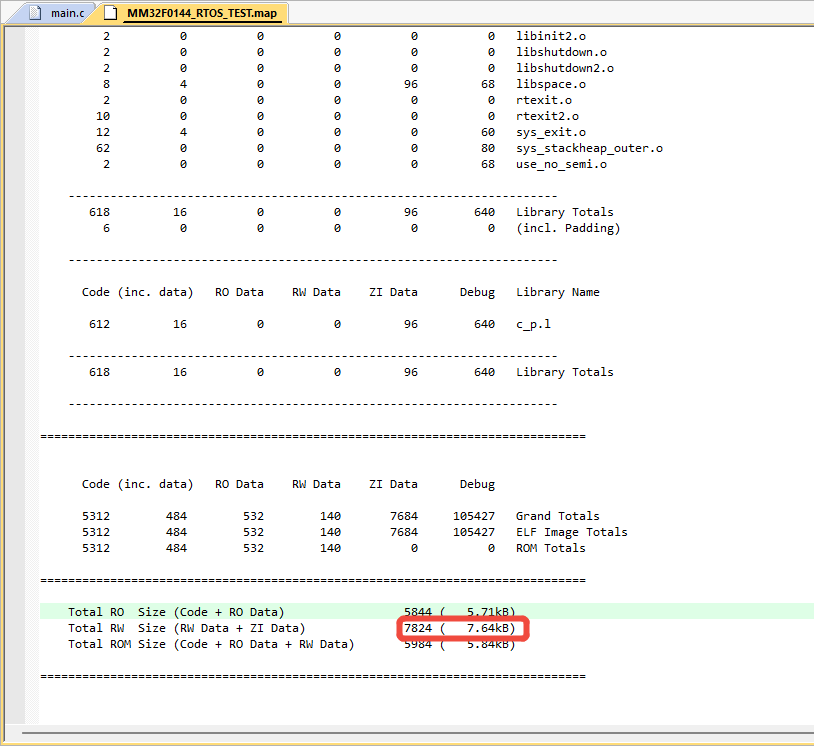The image size is (814, 746).
Task: Click the main.c file icon
Action: pyautogui.click(x=35, y=13)
